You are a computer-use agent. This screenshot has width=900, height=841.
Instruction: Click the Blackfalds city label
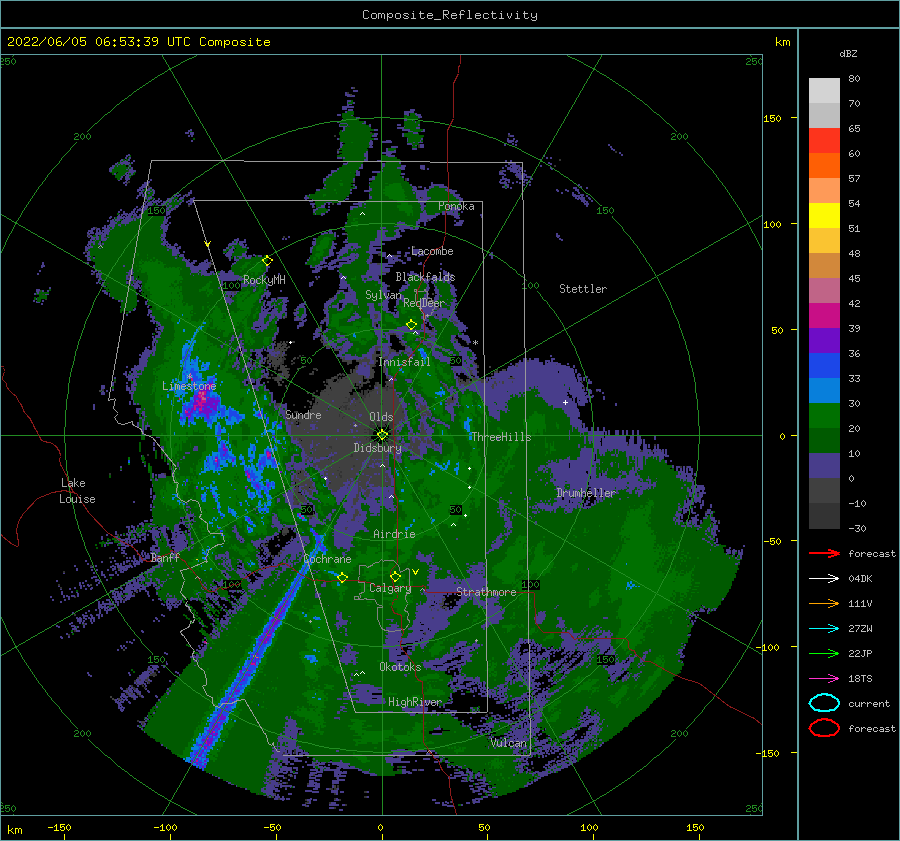[425, 277]
